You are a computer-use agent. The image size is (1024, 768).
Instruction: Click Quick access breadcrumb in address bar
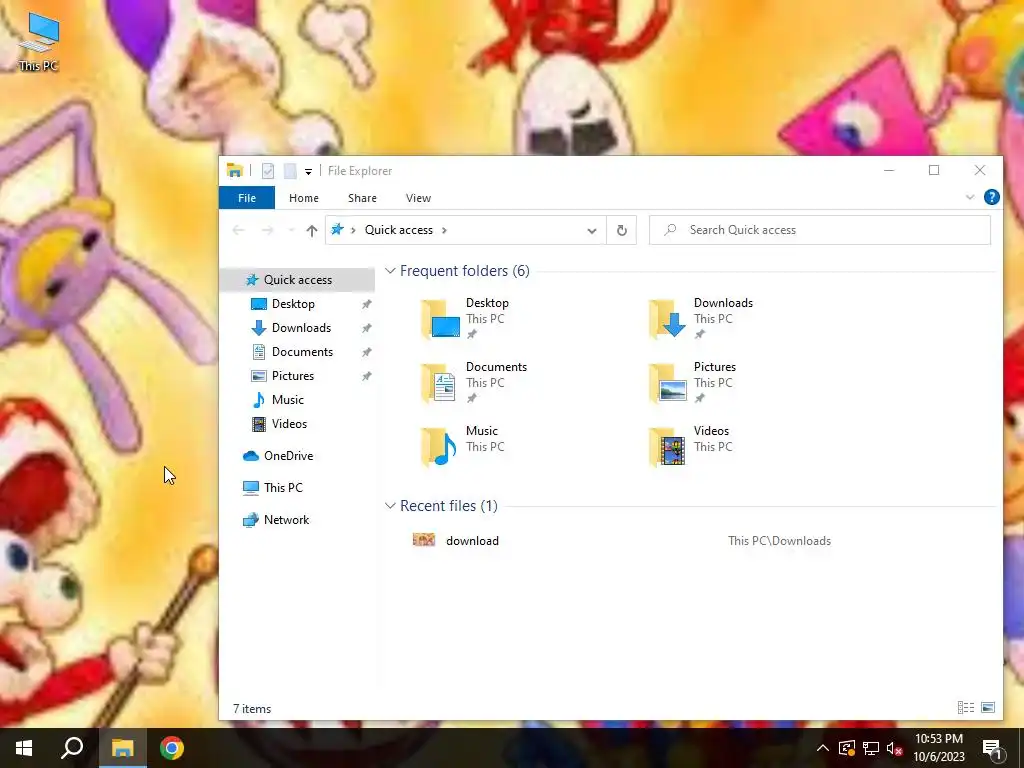[398, 230]
